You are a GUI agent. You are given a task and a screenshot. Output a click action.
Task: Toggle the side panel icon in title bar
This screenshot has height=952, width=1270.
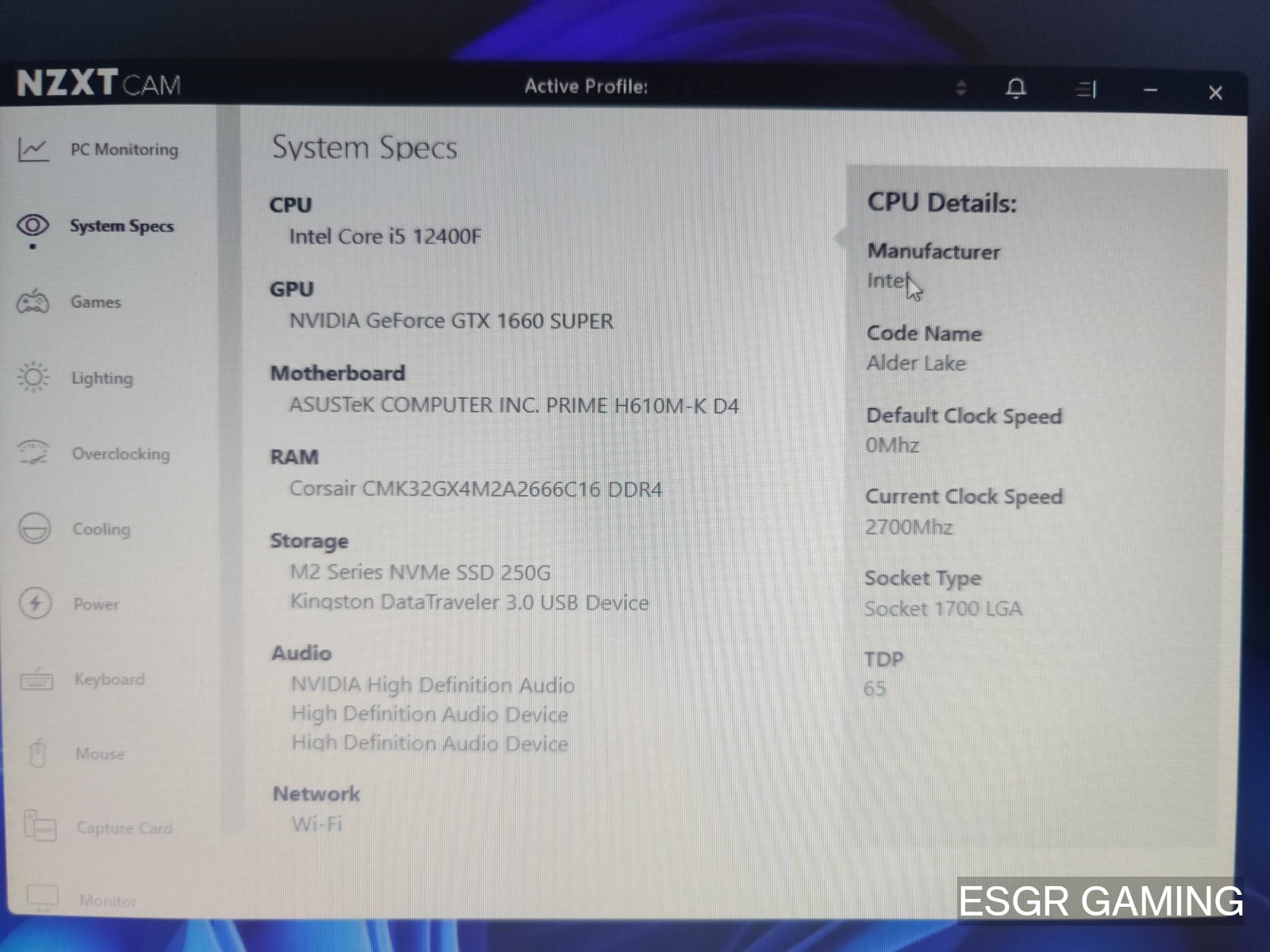[1086, 89]
